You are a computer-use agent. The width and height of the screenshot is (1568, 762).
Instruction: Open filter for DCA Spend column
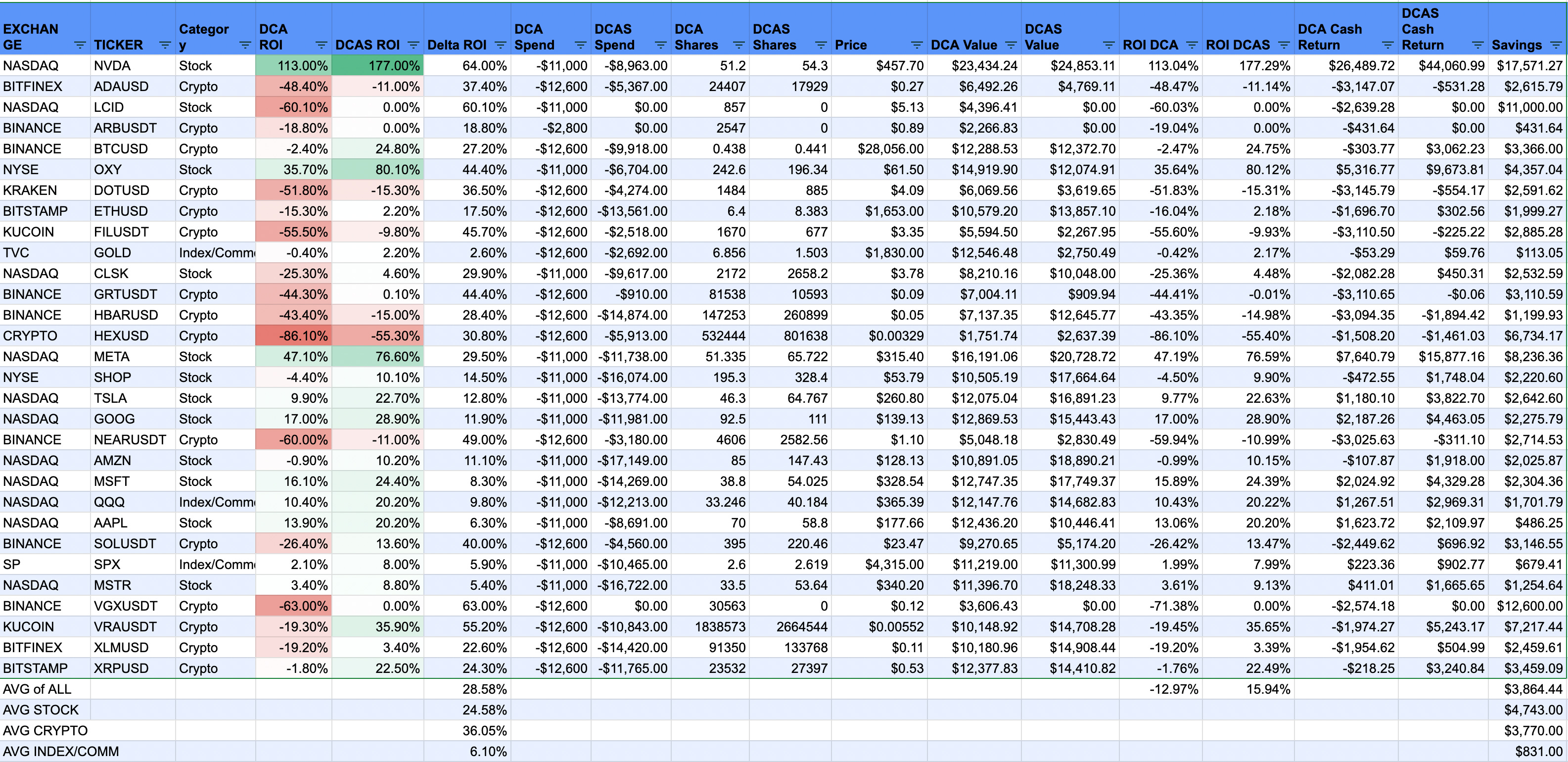tap(581, 45)
